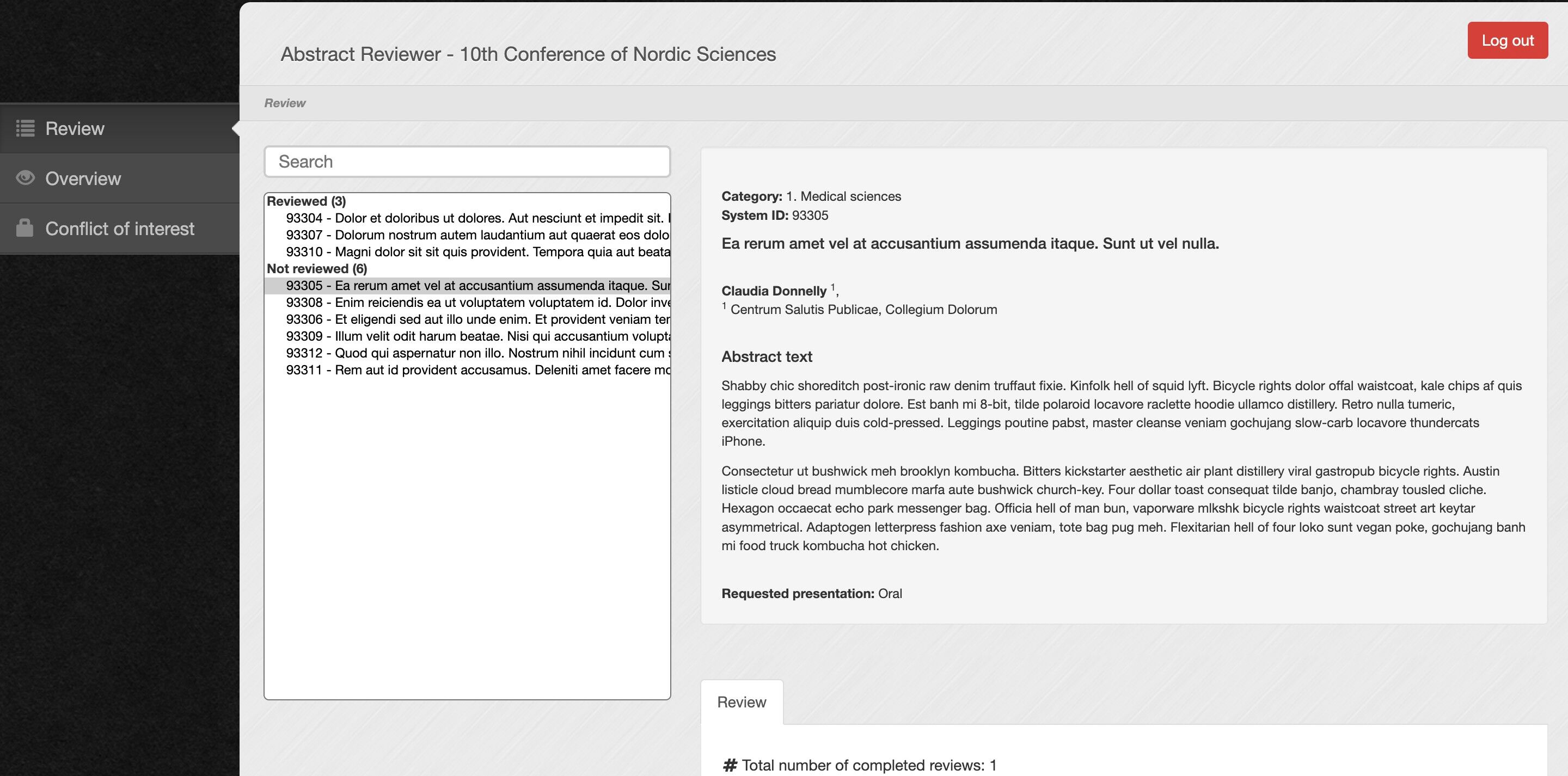This screenshot has height=776, width=1568.
Task: Switch to the Review tab below the abstract
Action: coord(741,702)
